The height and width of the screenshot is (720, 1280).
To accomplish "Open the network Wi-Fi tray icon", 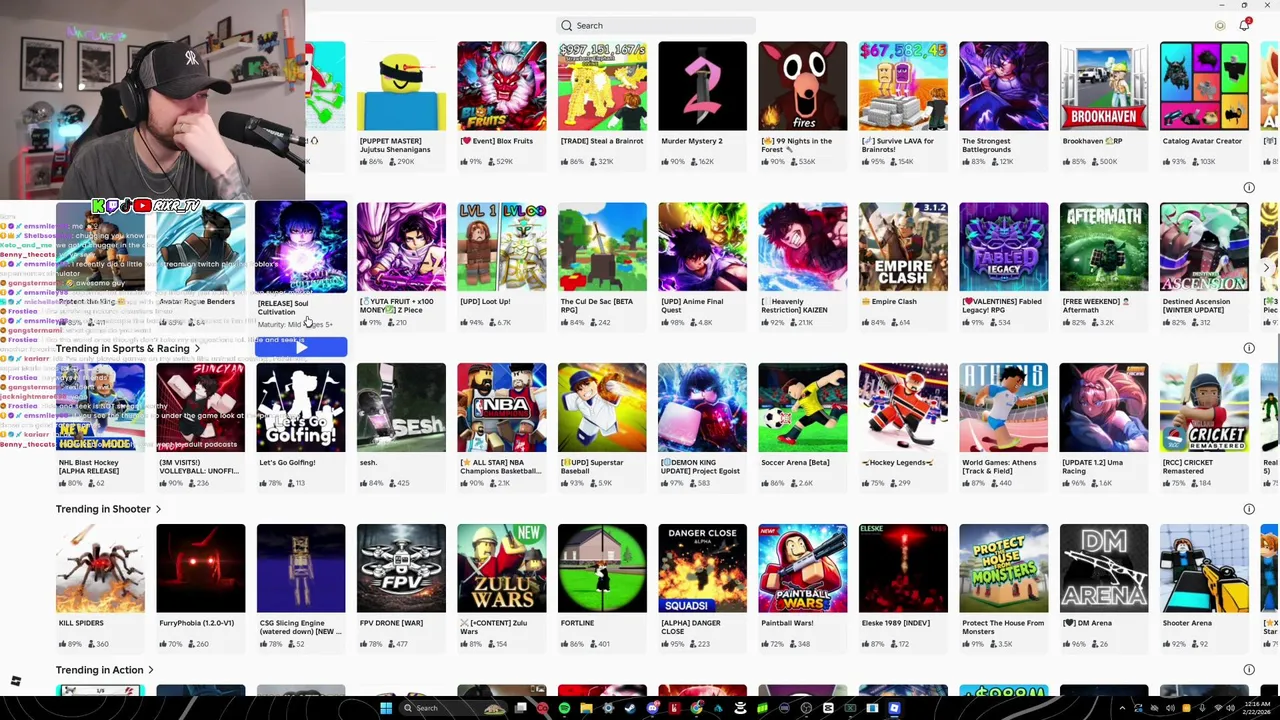I will [1217, 708].
